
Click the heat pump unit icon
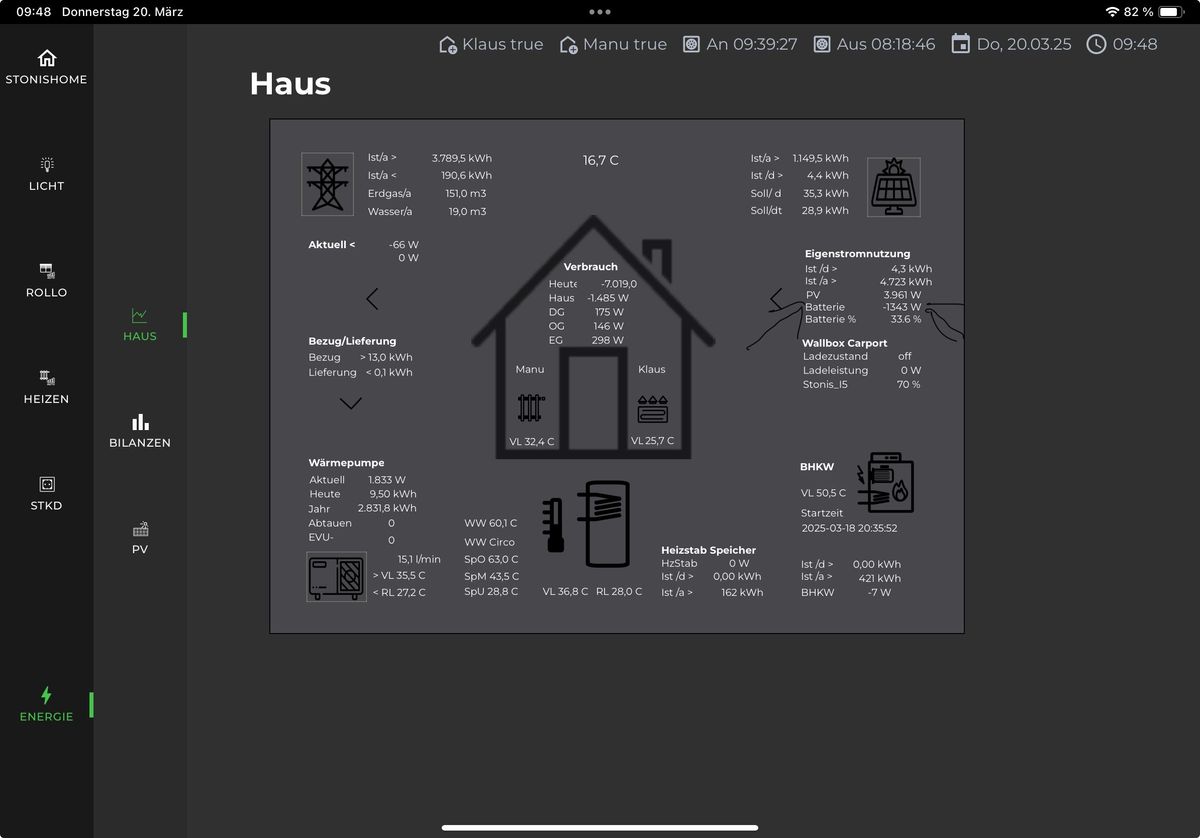tap(336, 576)
